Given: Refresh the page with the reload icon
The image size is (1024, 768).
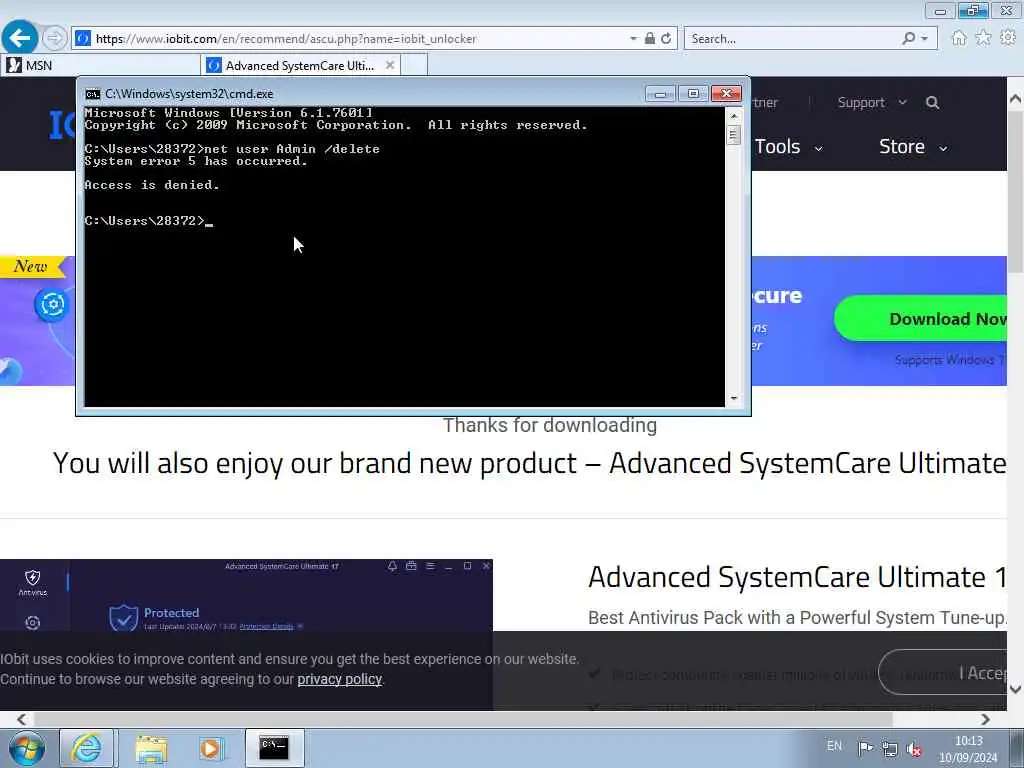Looking at the screenshot, I should (666, 39).
